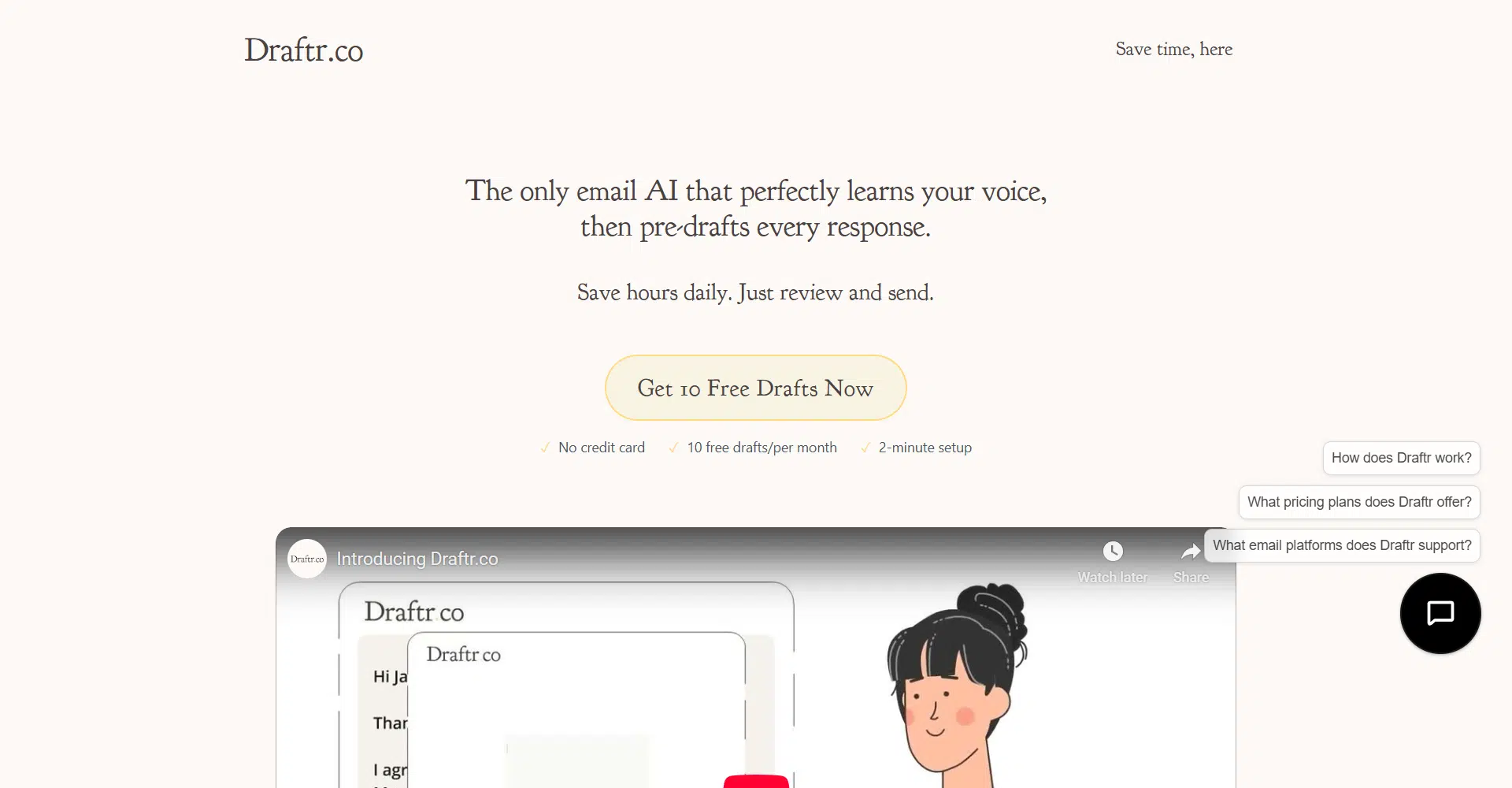Click the Draftr.co logo in header
Image resolution: width=1512 pixels, height=788 pixels.
pyautogui.click(x=304, y=50)
